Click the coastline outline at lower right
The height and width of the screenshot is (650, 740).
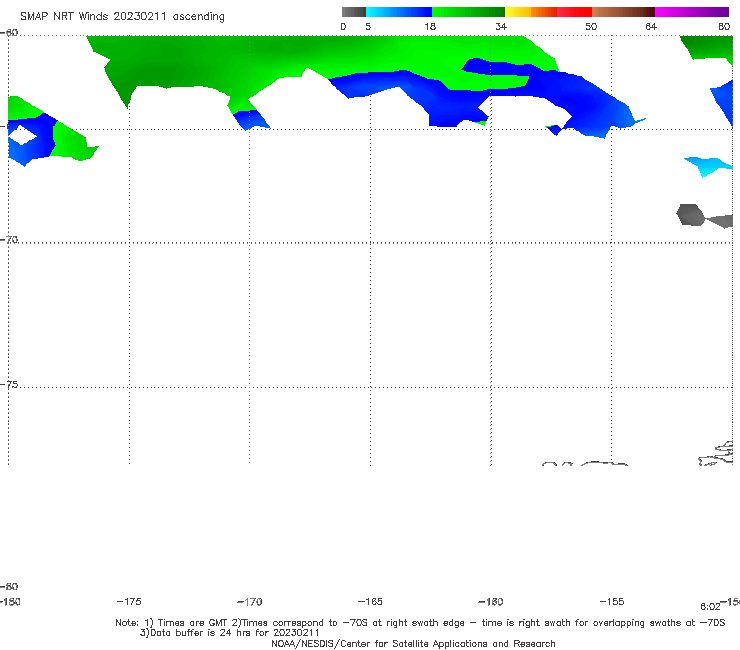pos(716,454)
